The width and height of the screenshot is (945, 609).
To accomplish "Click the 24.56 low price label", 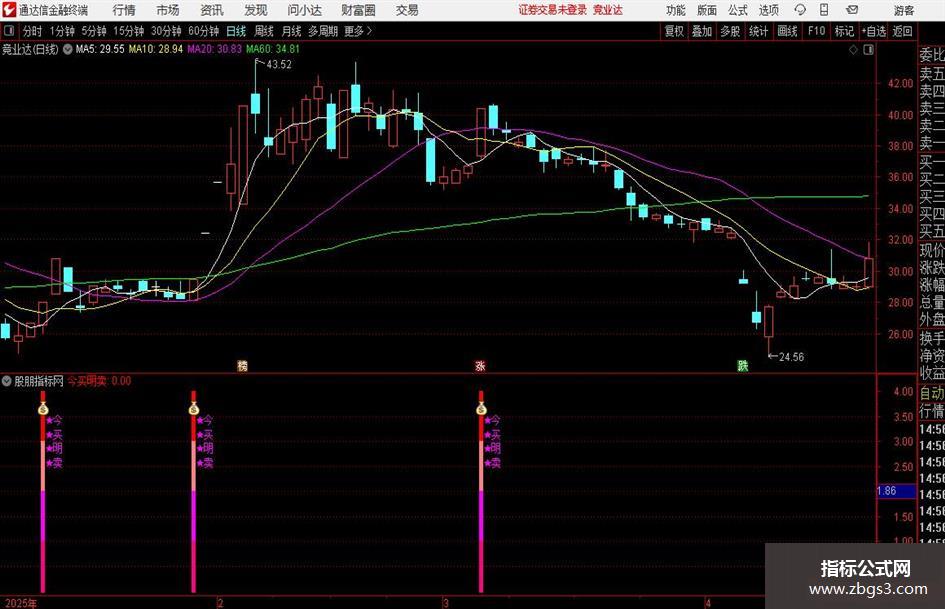I will coord(791,357).
